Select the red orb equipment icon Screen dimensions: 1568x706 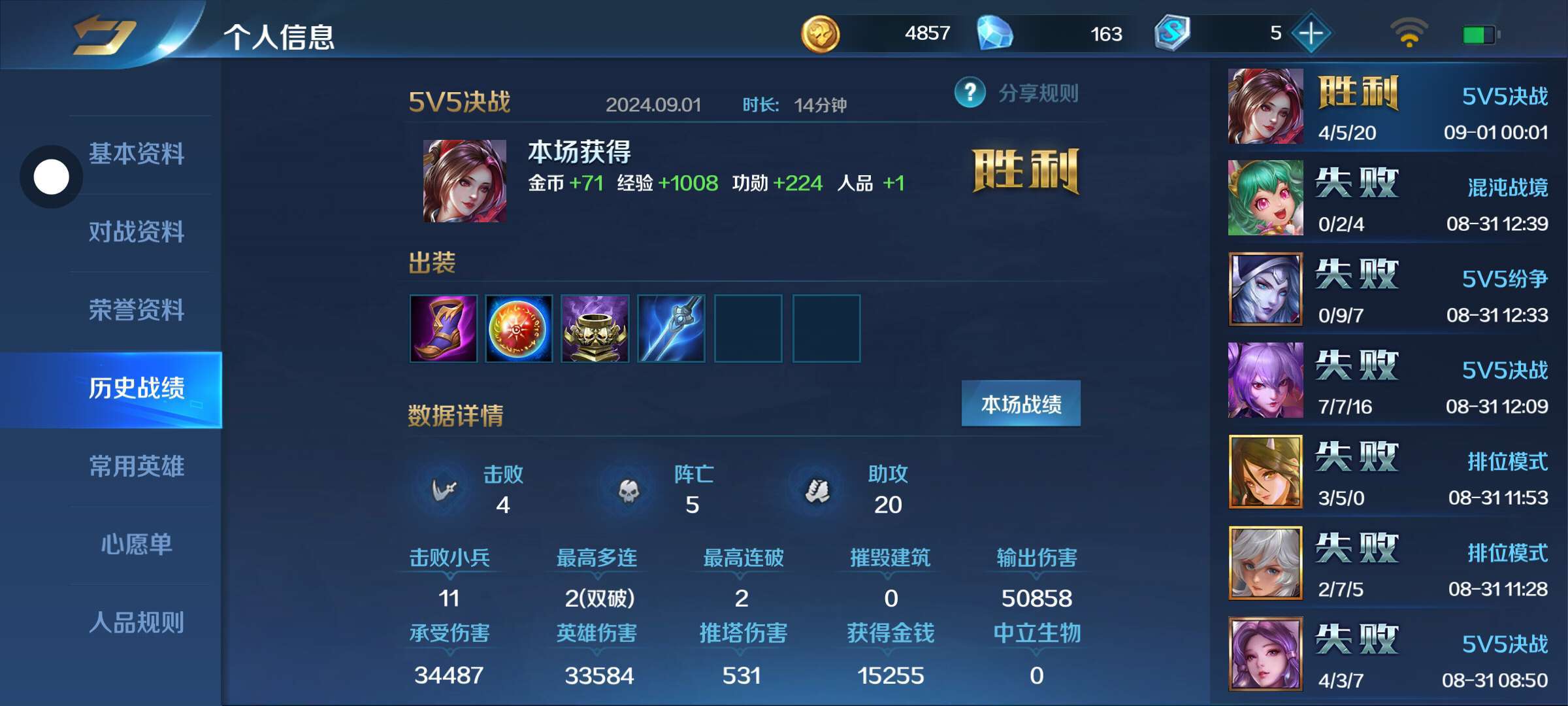(519, 328)
